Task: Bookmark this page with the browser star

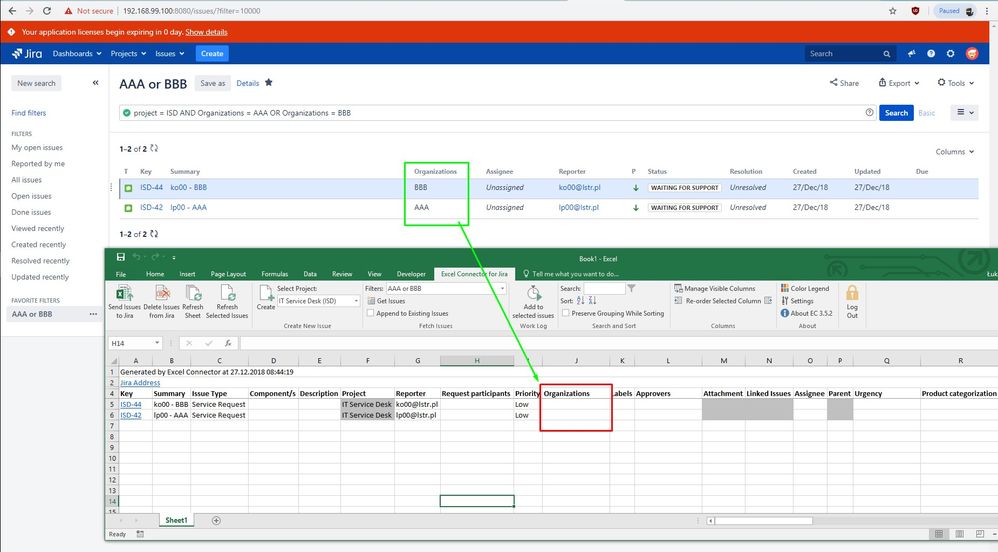Action: (892, 11)
